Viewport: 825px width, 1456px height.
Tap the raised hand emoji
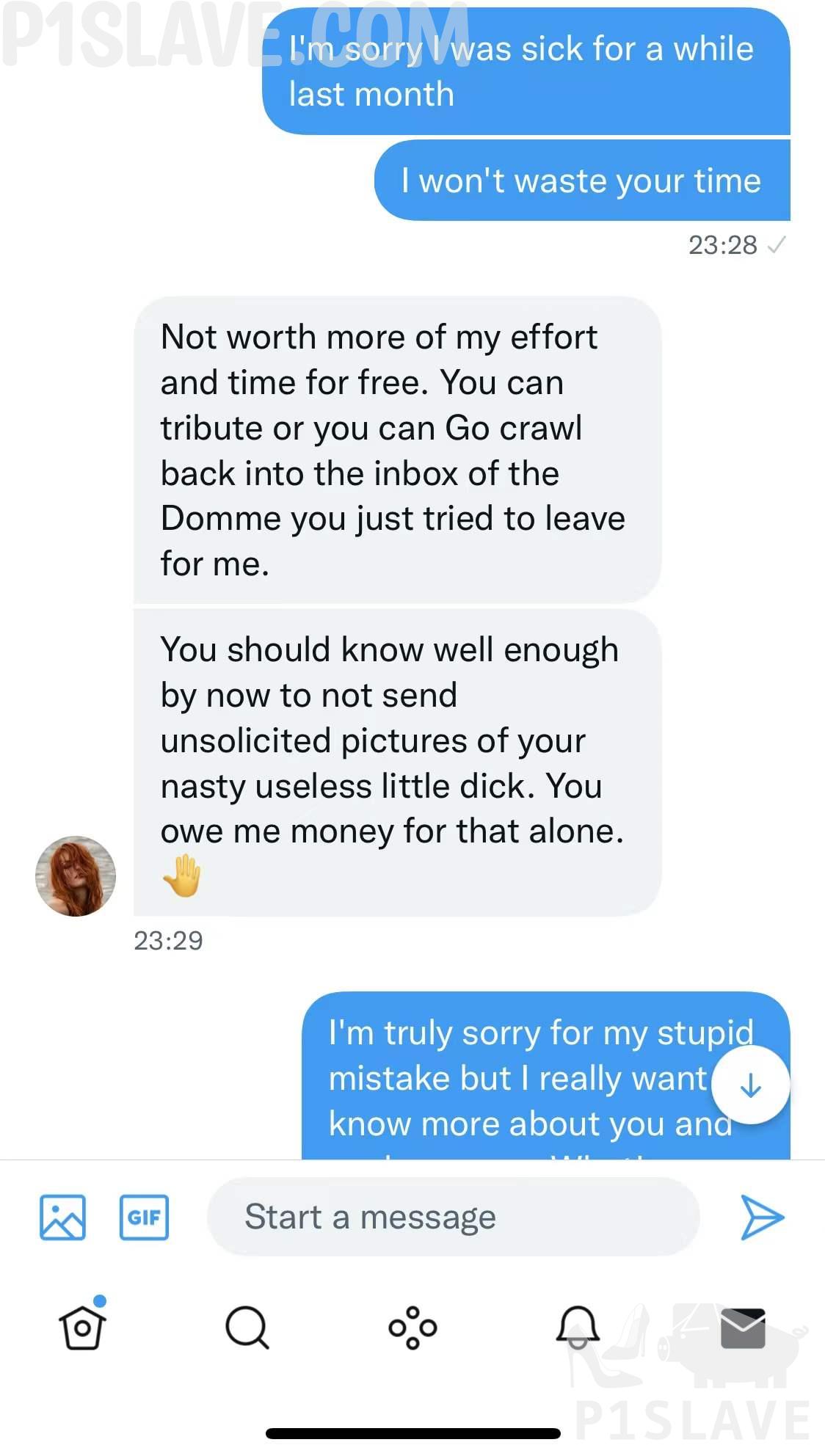point(181,876)
